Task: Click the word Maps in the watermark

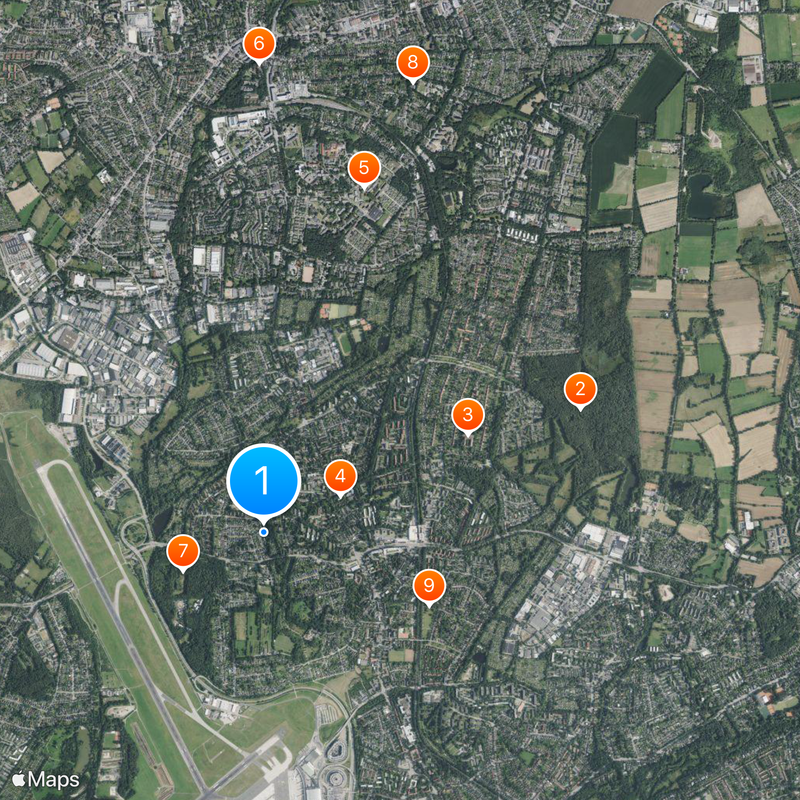Action: (x=54, y=780)
